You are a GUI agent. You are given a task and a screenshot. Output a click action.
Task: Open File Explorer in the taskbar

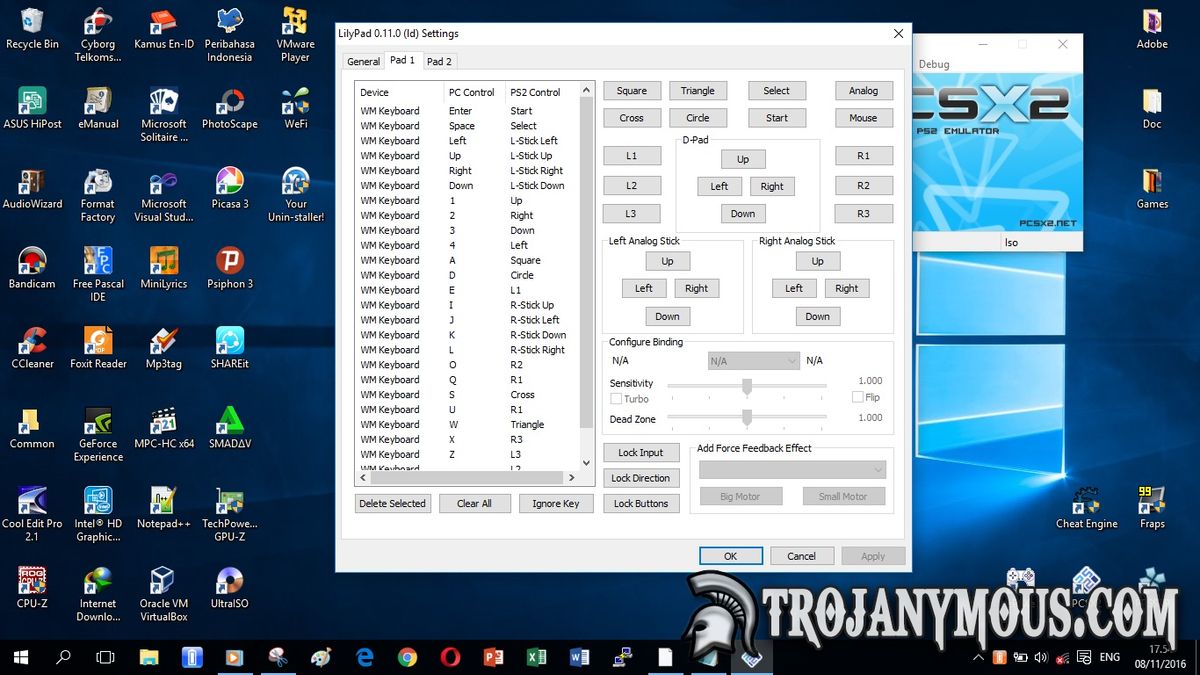pyautogui.click(x=148, y=657)
